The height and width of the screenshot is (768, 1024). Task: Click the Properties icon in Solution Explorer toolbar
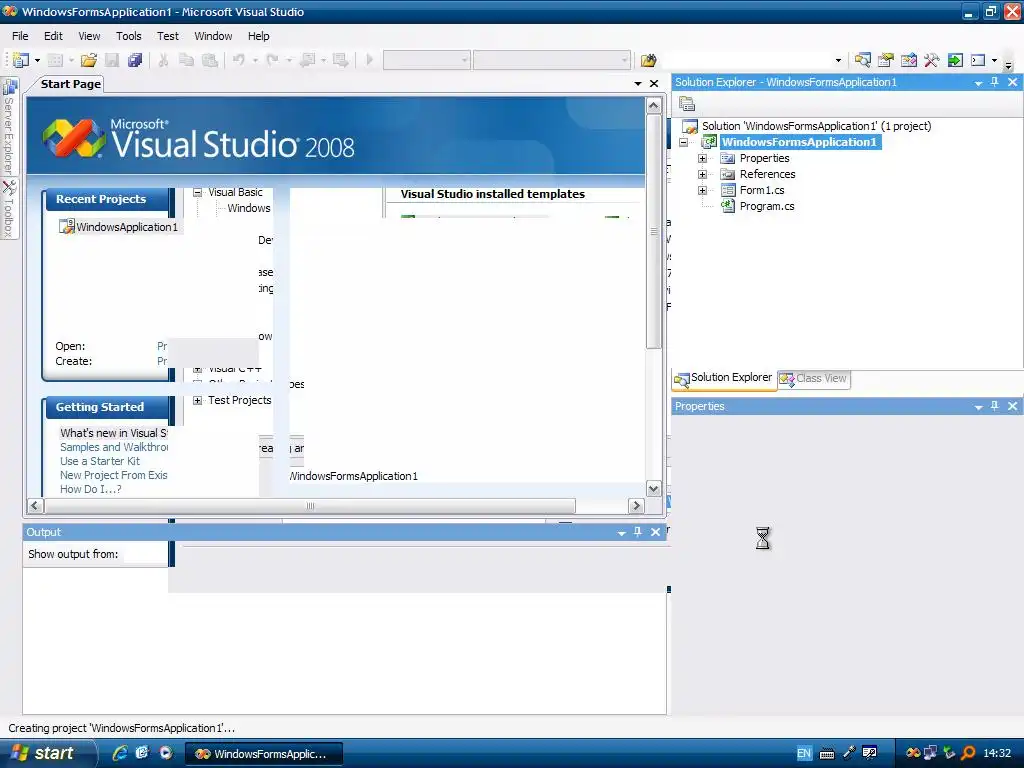click(687, 104)
